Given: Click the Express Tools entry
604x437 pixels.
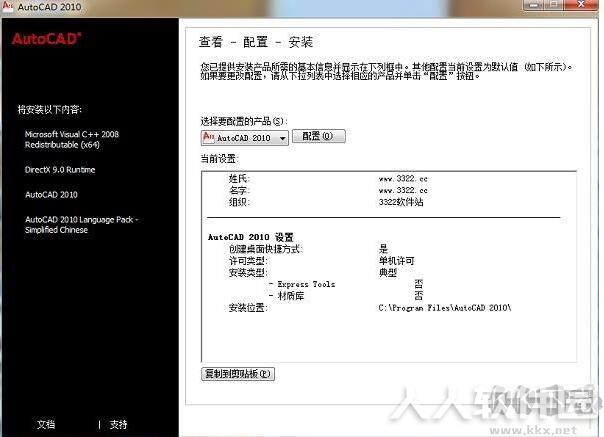Looking at the screenshot, I should [x=306, y=284].
